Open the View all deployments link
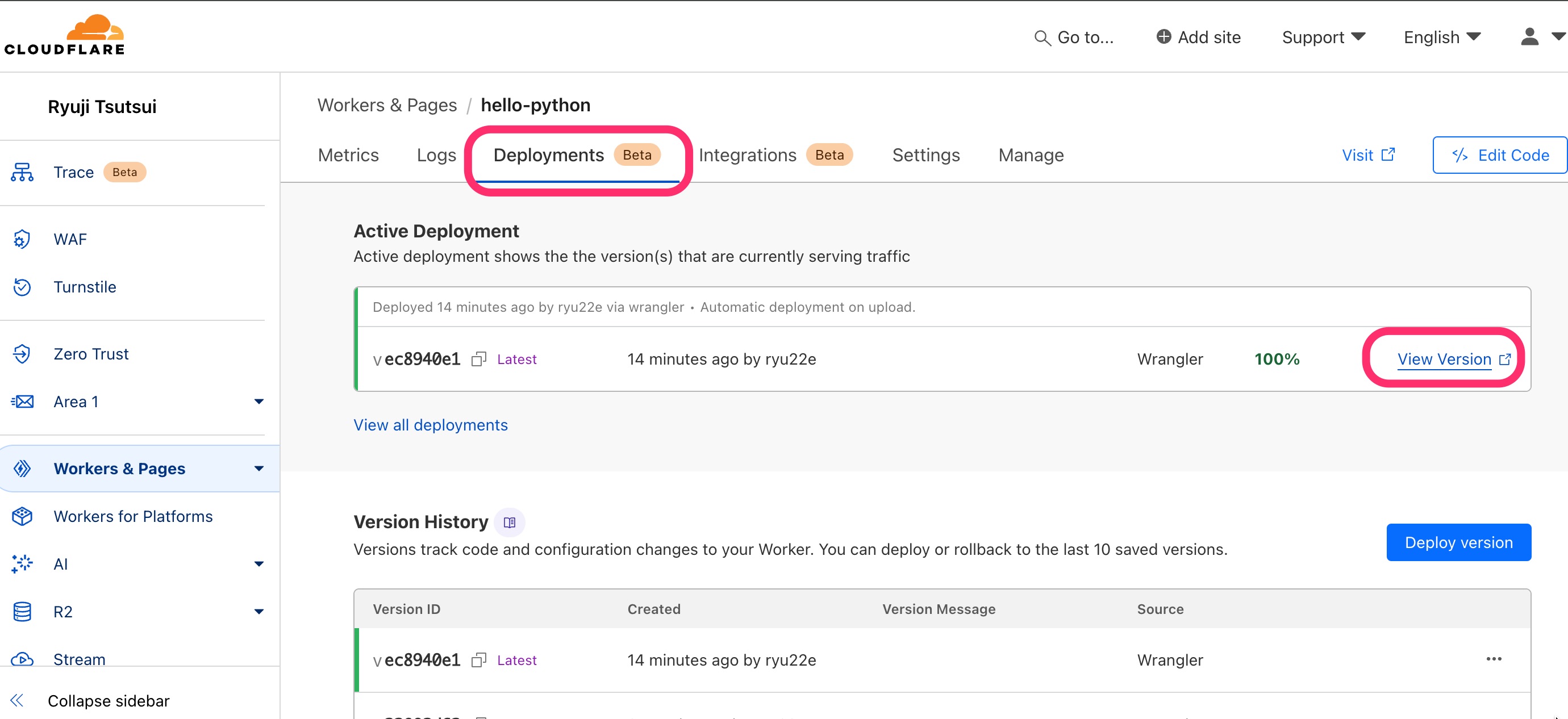Screen dimensions: 1568x719 [431, 425]
